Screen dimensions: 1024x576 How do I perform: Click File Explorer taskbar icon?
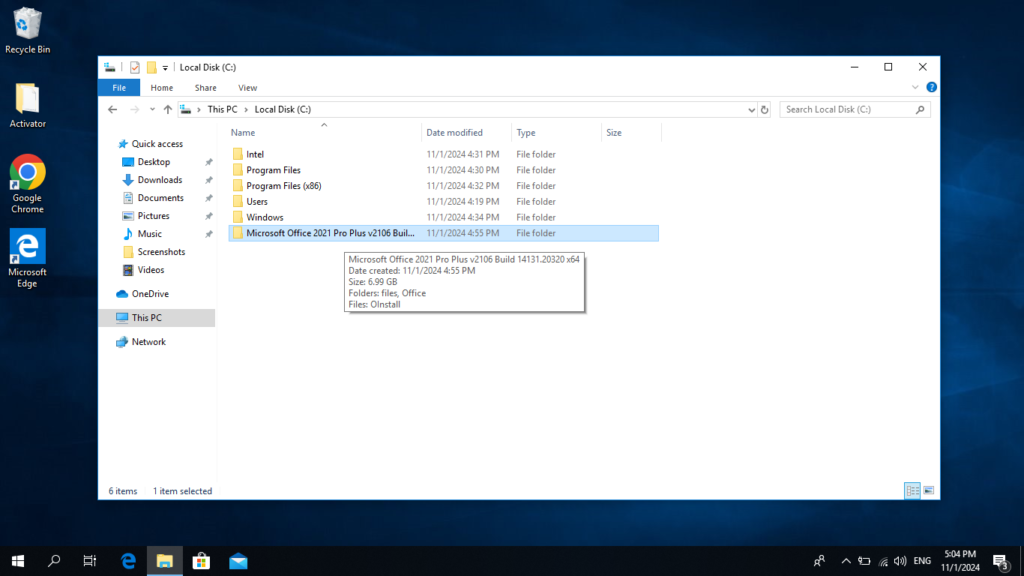[x=165, y=561]
